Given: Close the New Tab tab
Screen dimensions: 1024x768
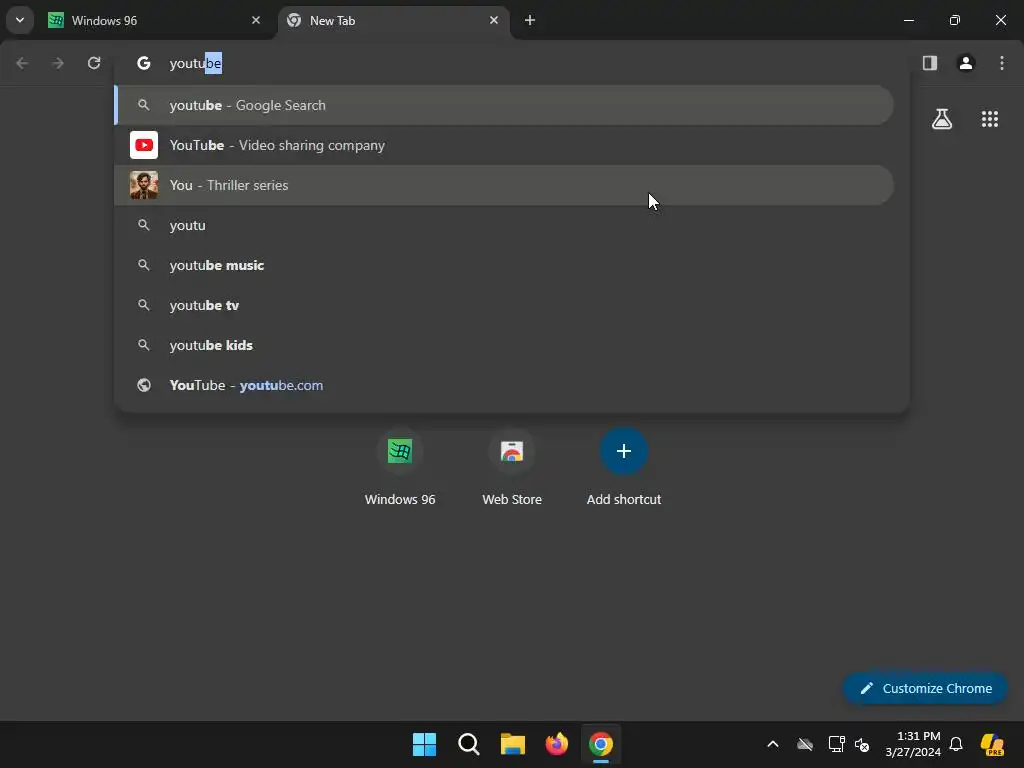Looking at the screenshot, I should tap(494, 20).
